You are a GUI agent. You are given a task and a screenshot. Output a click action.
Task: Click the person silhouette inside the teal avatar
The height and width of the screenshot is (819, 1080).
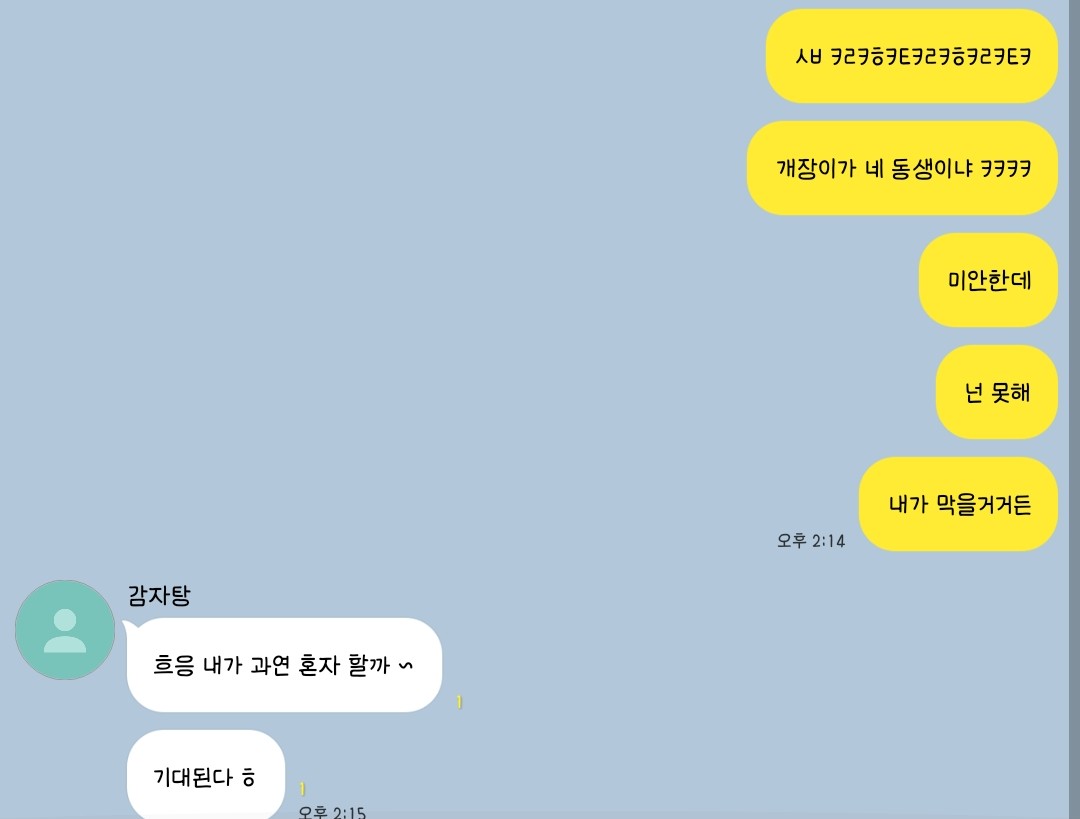point(65,630)
